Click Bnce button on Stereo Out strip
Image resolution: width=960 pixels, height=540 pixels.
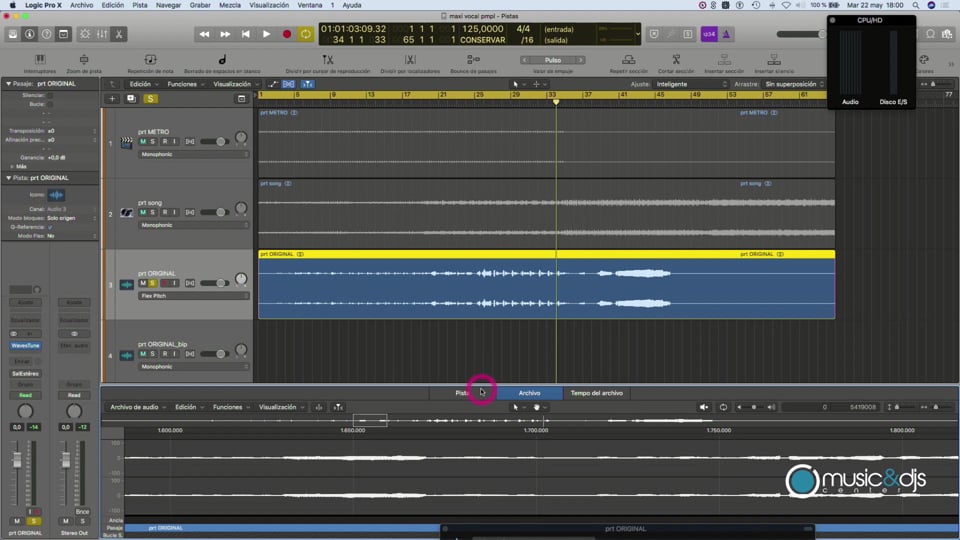pos(82,512)
